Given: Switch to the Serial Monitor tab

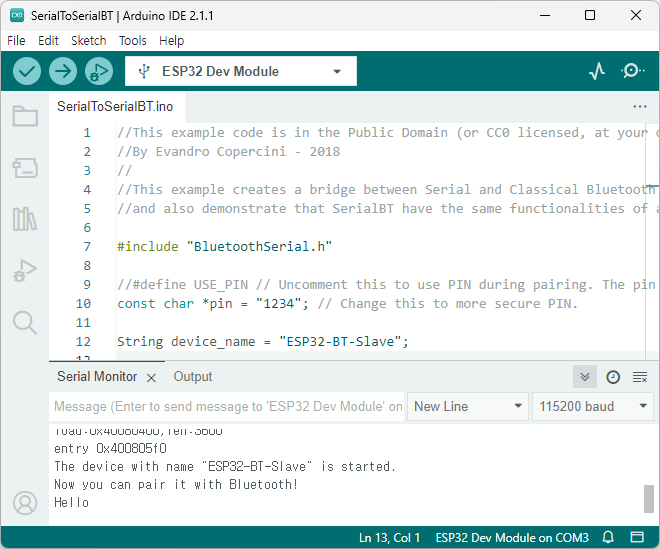Looking at the screenshot, I should [x=97, y=376].
